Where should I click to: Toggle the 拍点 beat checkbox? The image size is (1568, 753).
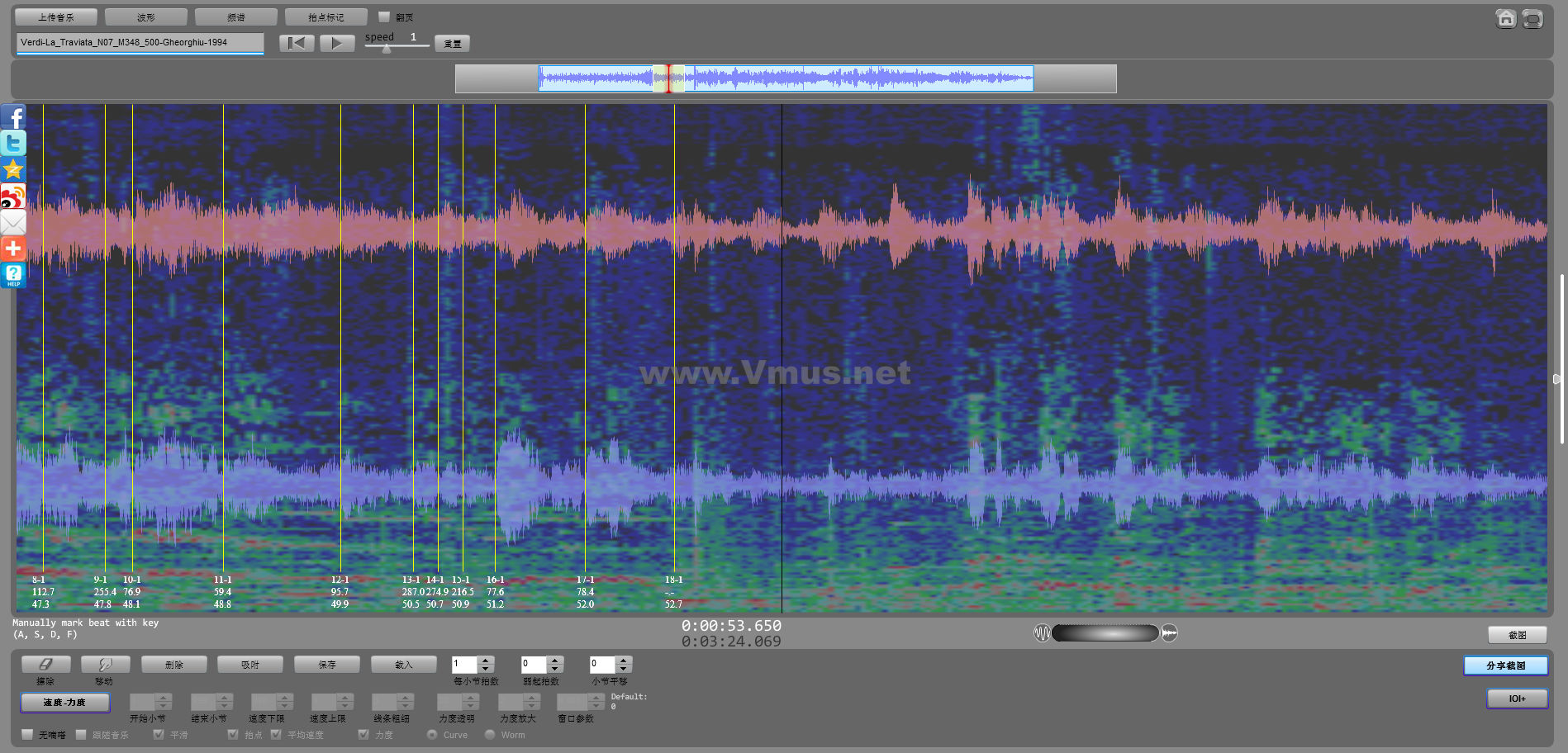point(233,734)
